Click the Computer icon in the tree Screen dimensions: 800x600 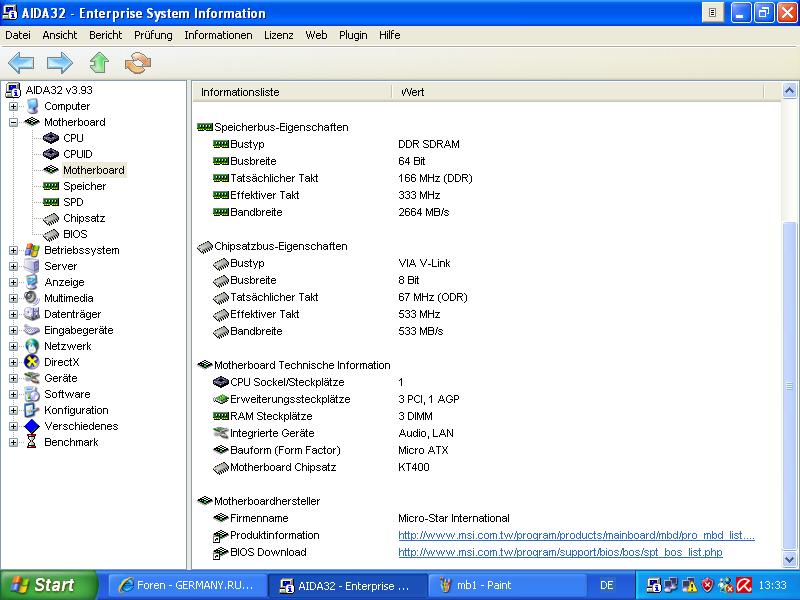[32, 106]
